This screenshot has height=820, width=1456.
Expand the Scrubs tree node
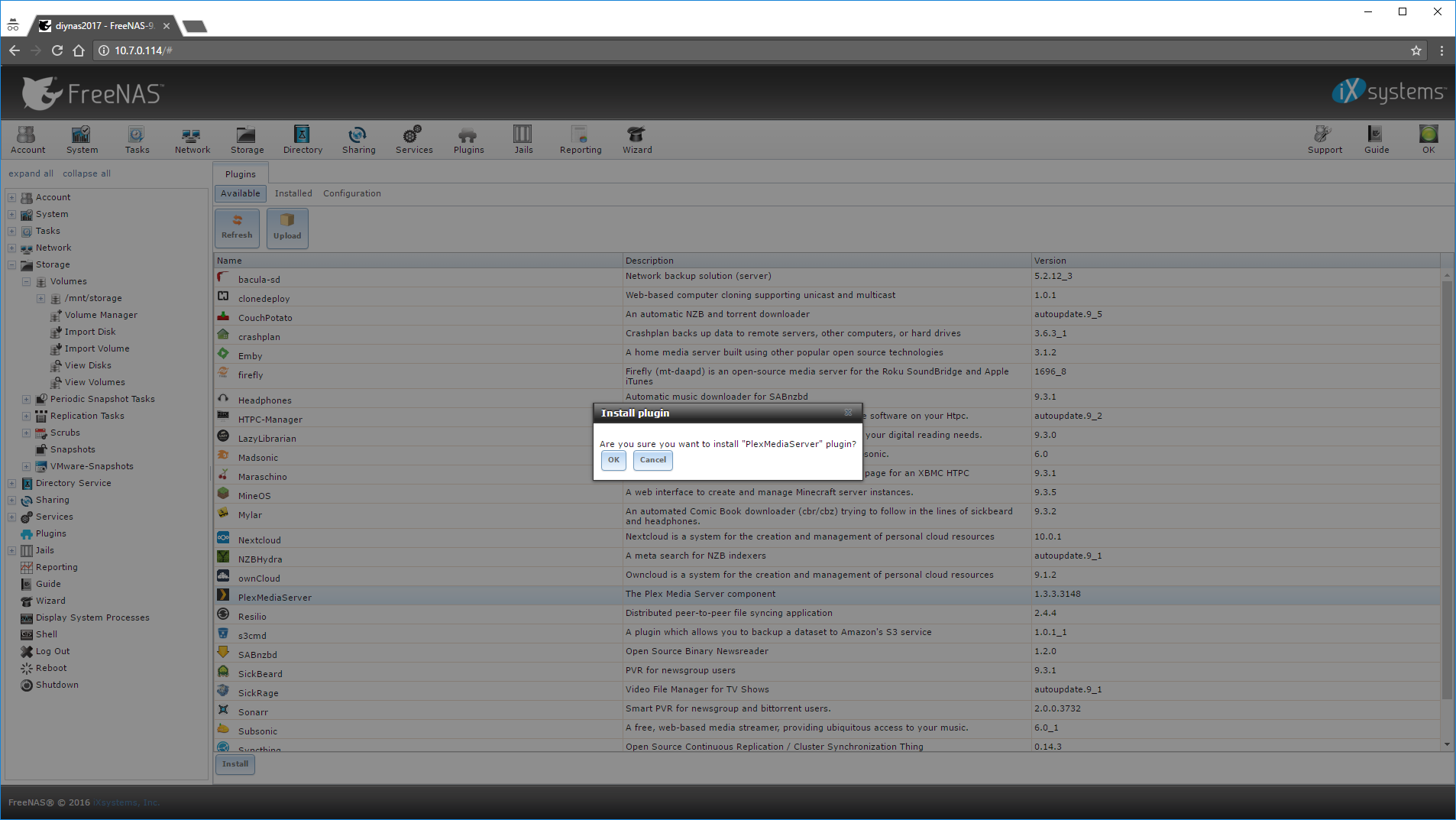[26, 433]
